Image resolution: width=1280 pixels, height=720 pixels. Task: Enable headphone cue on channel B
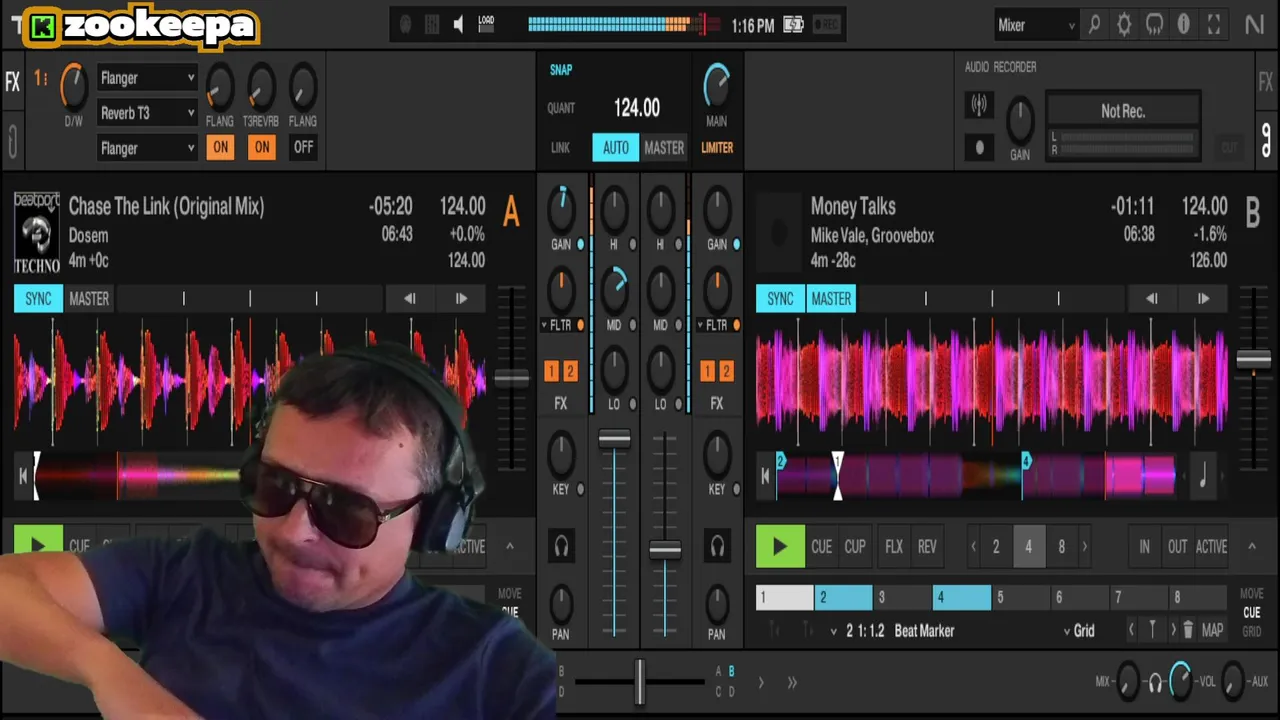coord(717,547)
